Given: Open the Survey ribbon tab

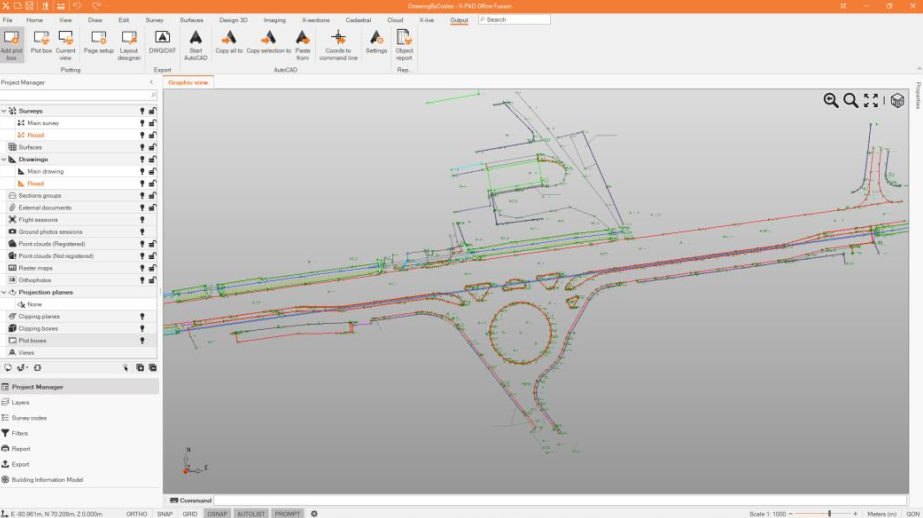Looking at the screenshot, I should pyautogui.click(x=154, y=20).
